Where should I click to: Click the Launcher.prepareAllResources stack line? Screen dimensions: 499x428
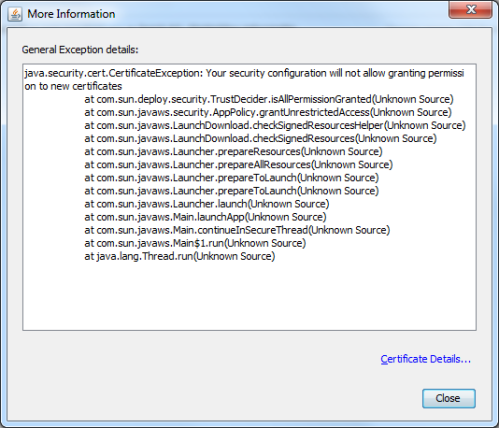click(238, 165)
